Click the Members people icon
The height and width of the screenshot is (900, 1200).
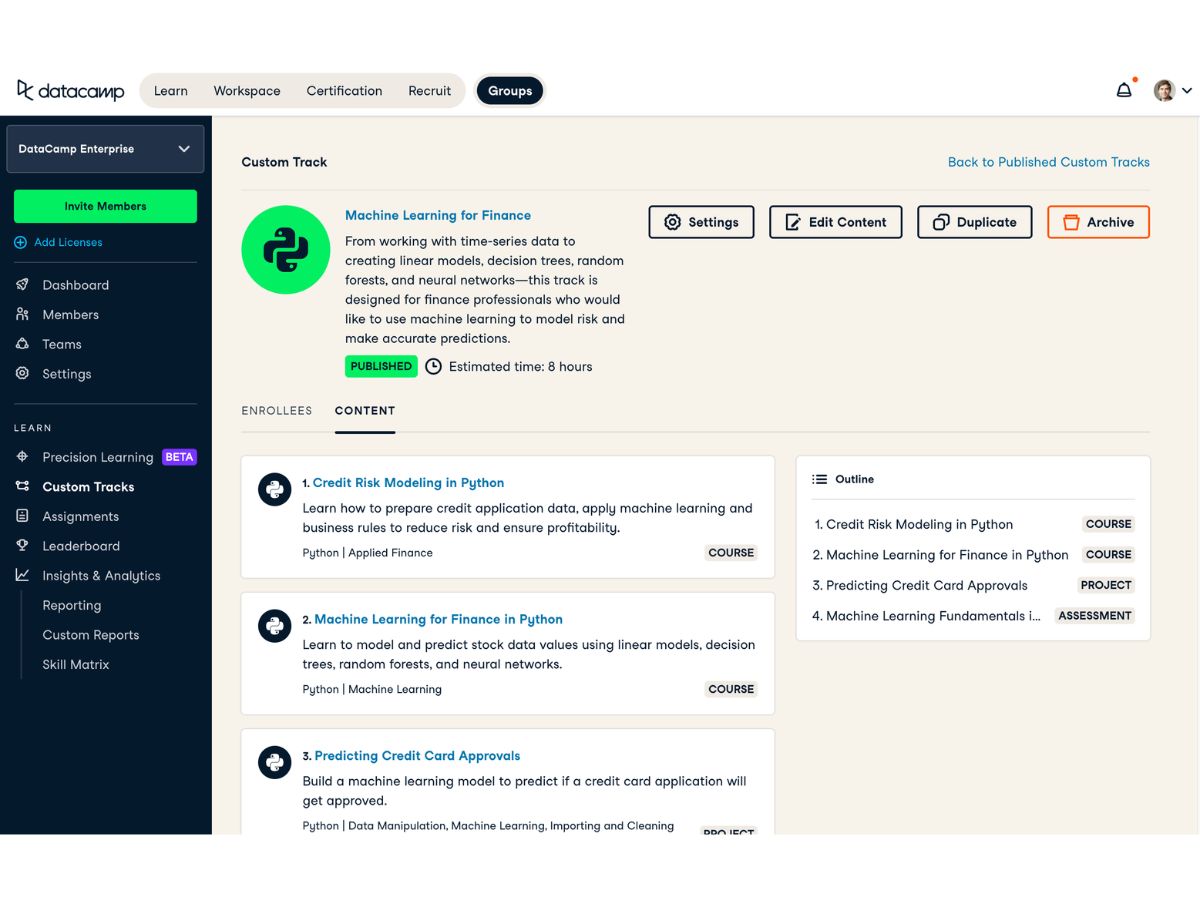(x=22, y=314)
